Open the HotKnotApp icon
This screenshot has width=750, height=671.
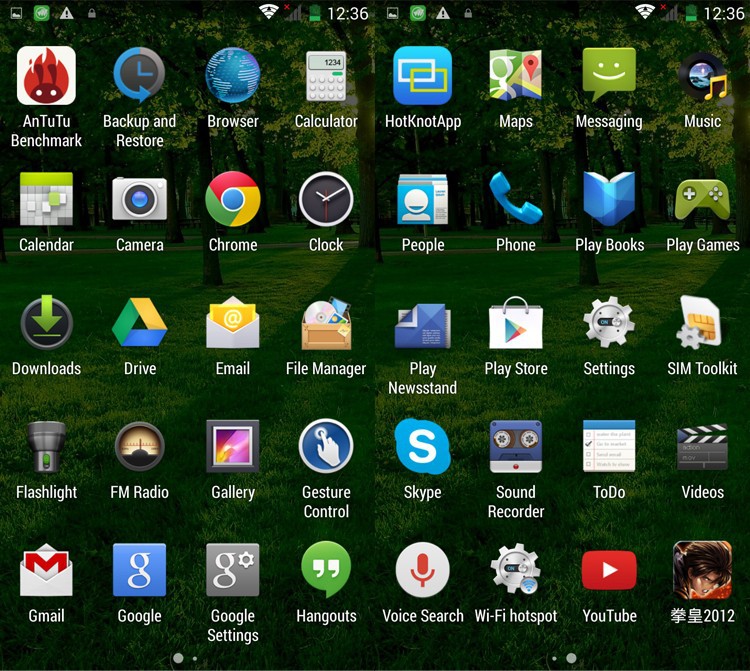click(422, 76)
